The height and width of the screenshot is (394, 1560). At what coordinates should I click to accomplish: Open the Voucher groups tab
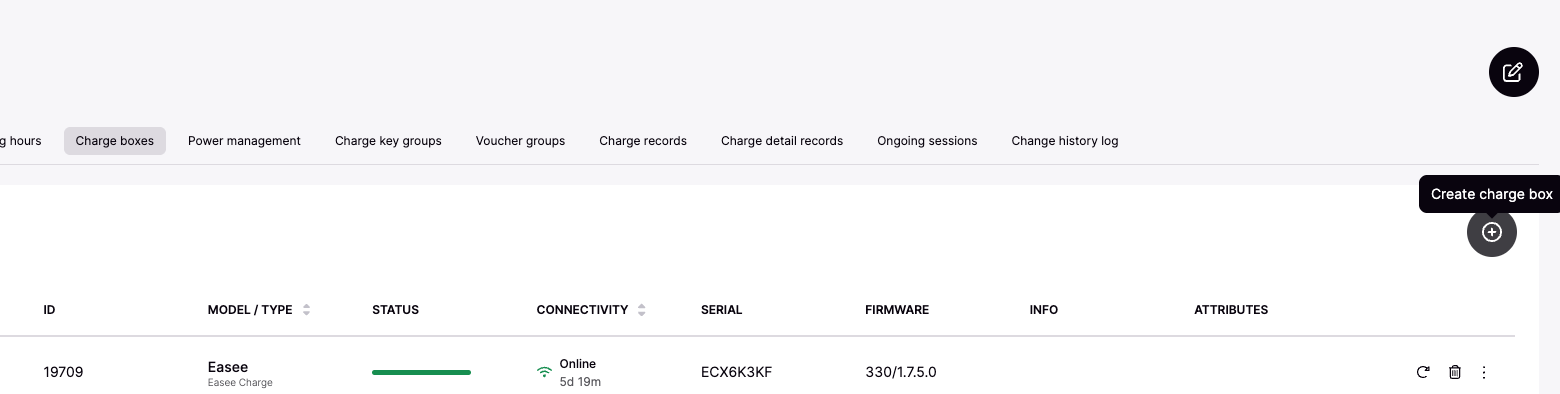point(520,141)
